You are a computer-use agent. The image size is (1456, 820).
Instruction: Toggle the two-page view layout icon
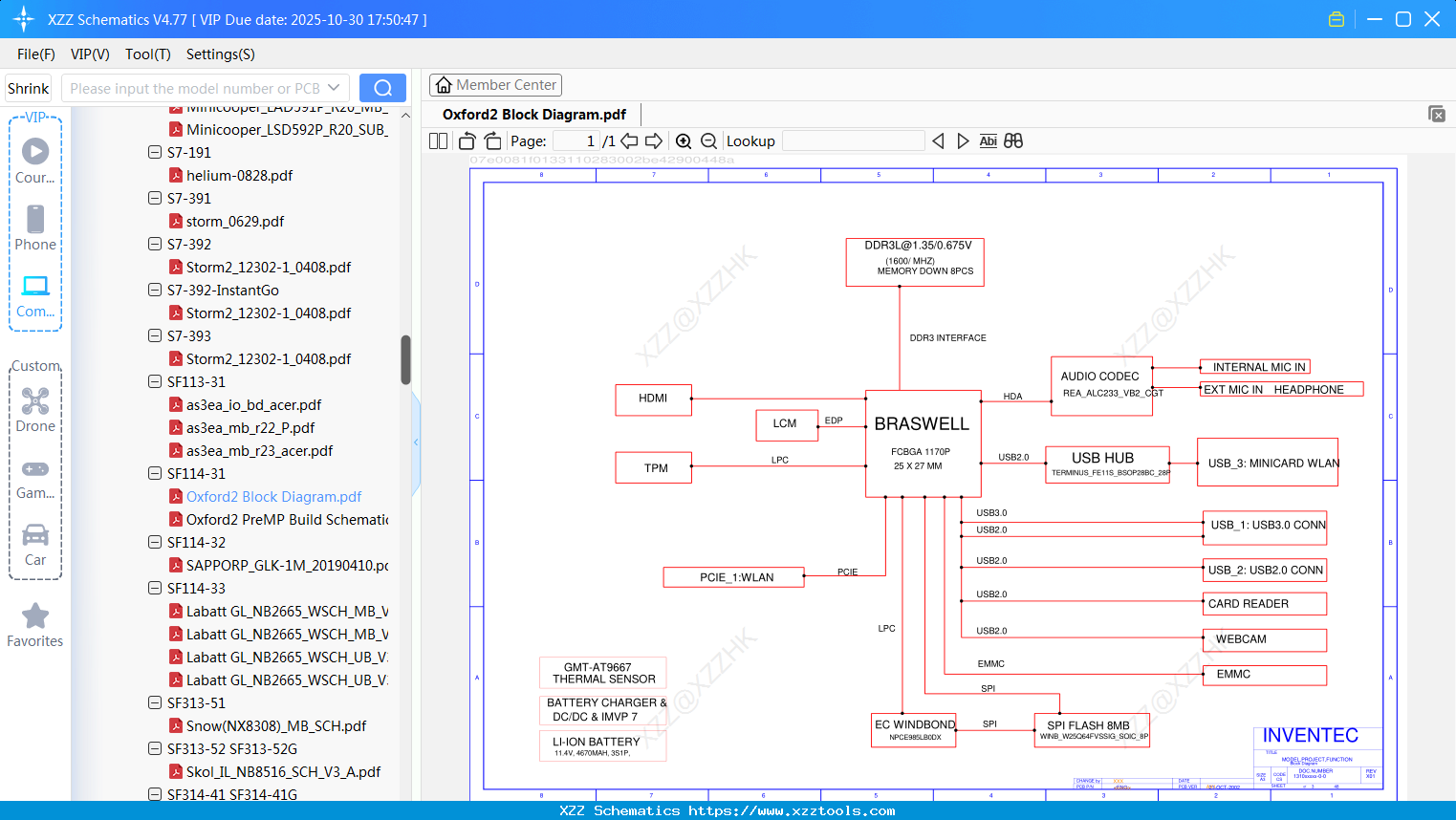click(x=438, y=141)
